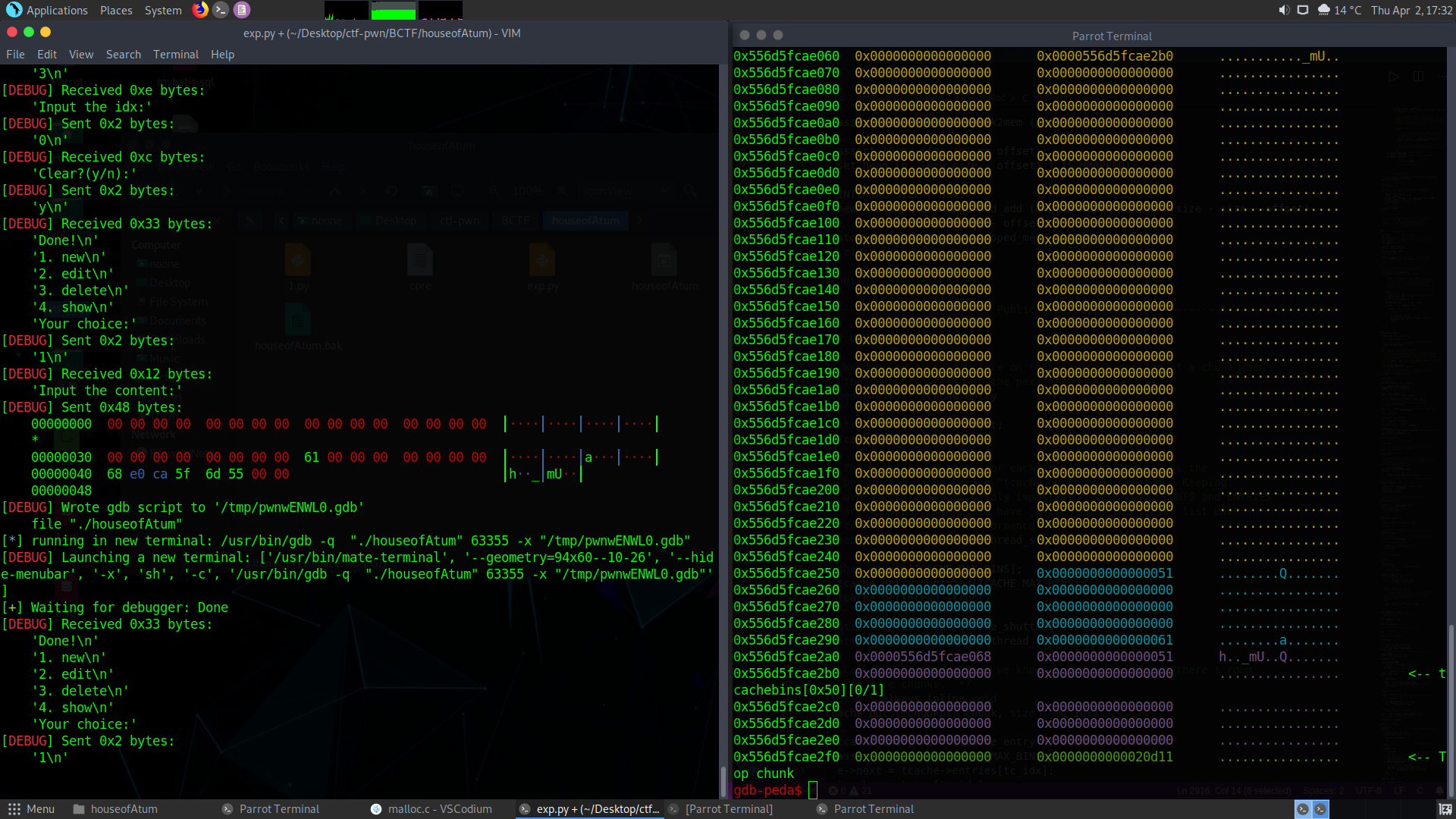
Task: Click 'Clear?(y/n):' line in VIM terminal
Action: [84, 174]
